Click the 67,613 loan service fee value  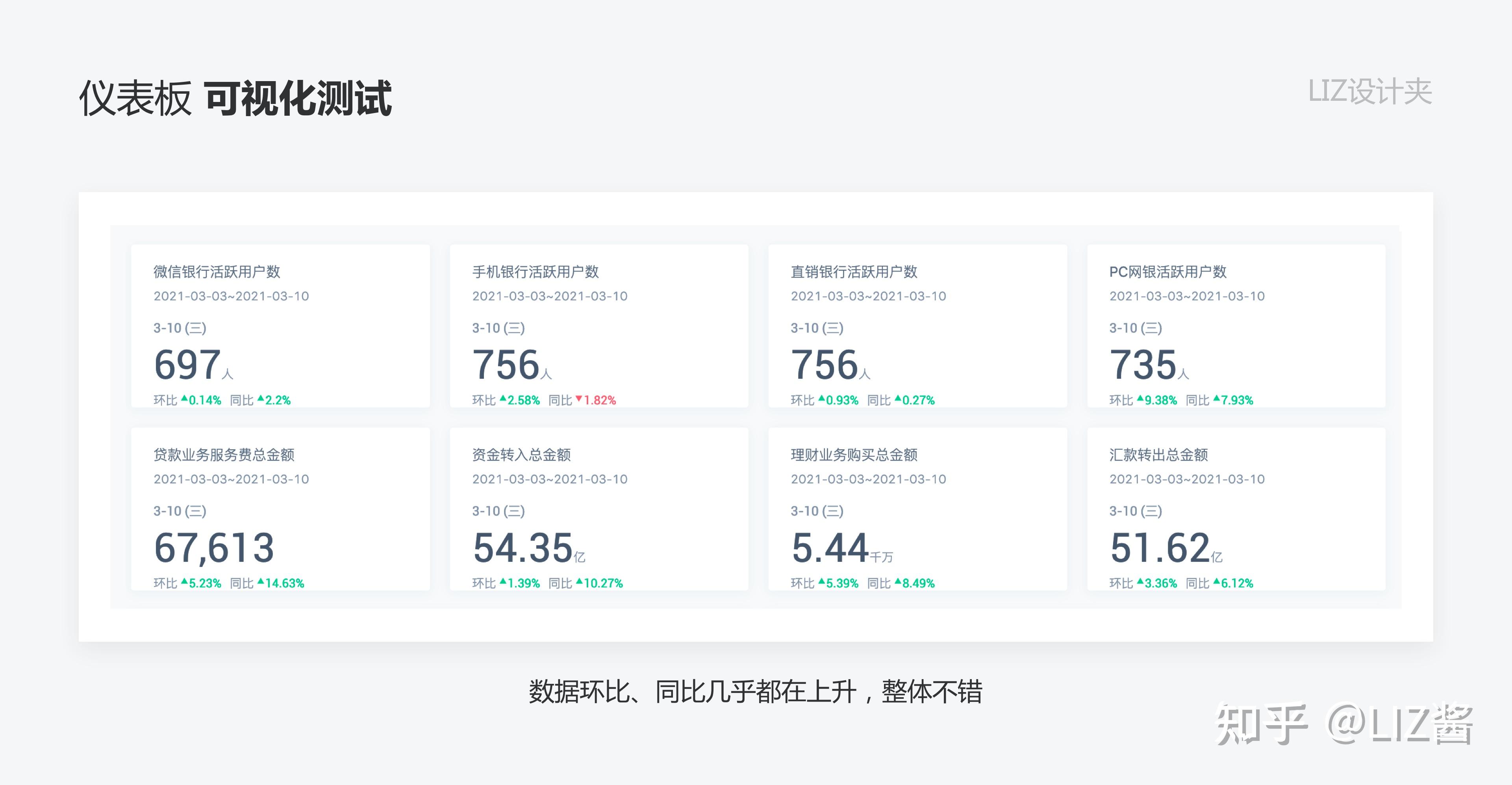[214, 547]
